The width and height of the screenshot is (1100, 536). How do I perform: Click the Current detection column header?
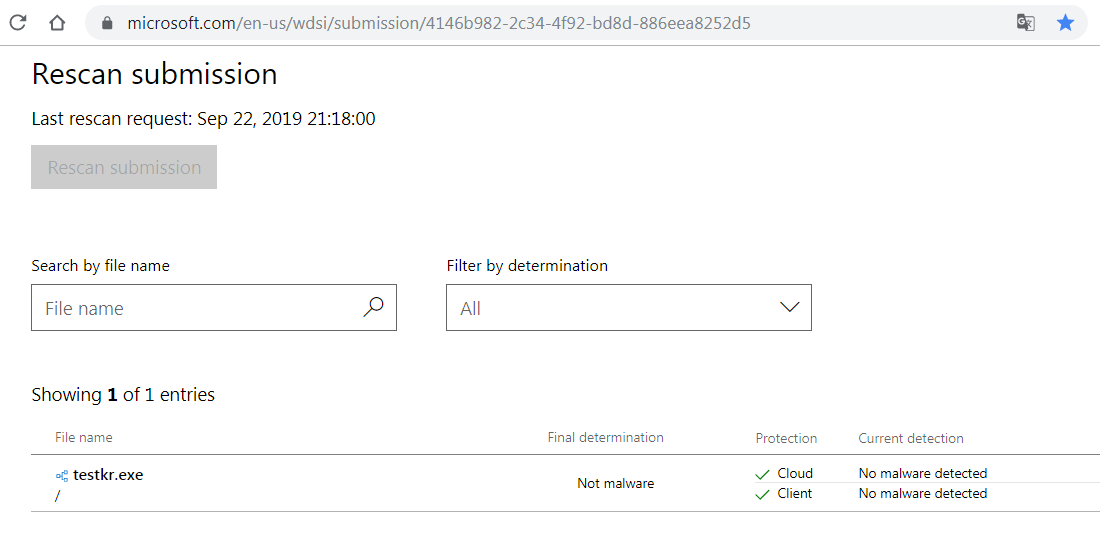(910, 438)
